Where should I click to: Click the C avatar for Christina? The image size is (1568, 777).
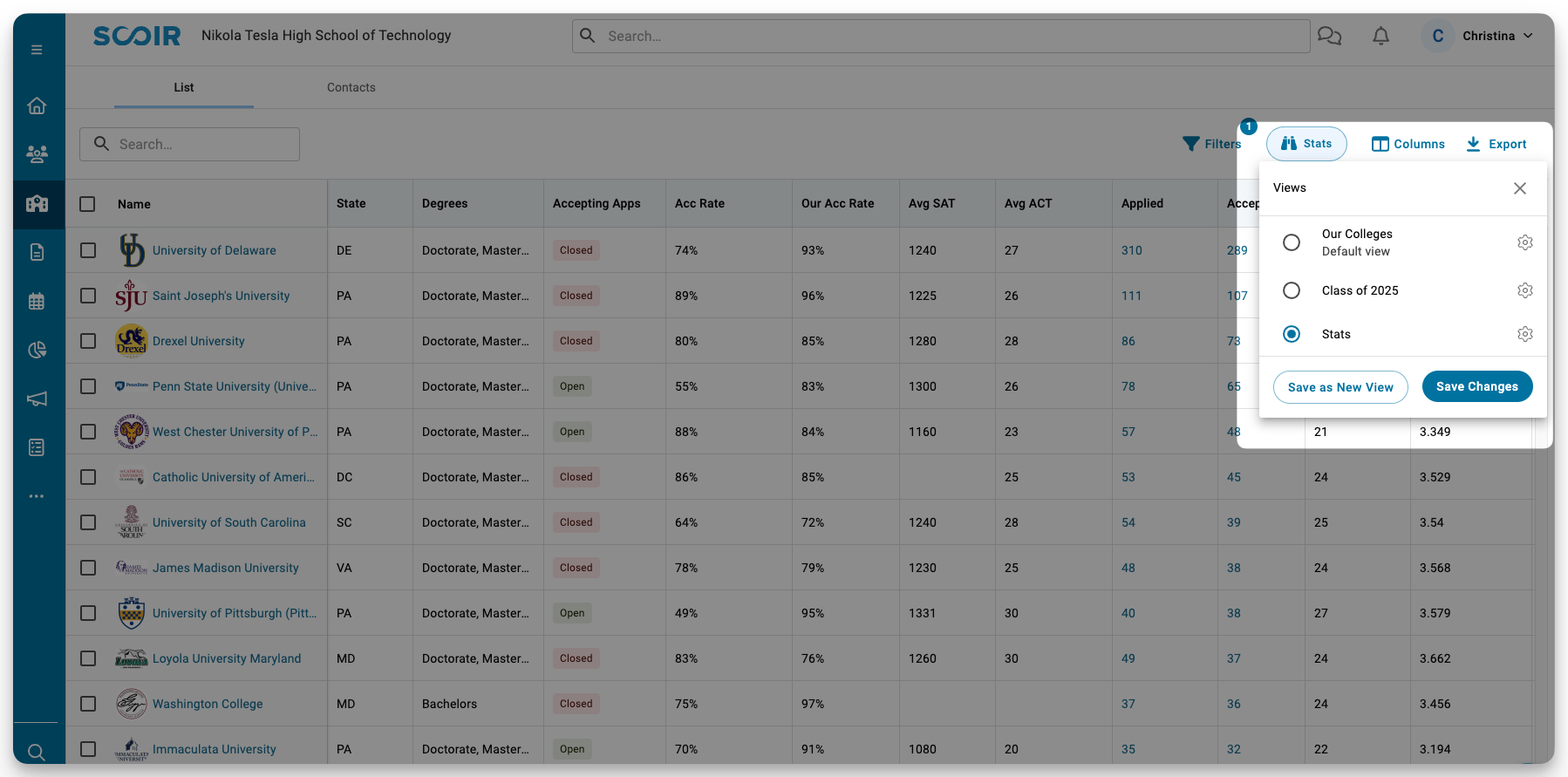[x=1438, y=36]
